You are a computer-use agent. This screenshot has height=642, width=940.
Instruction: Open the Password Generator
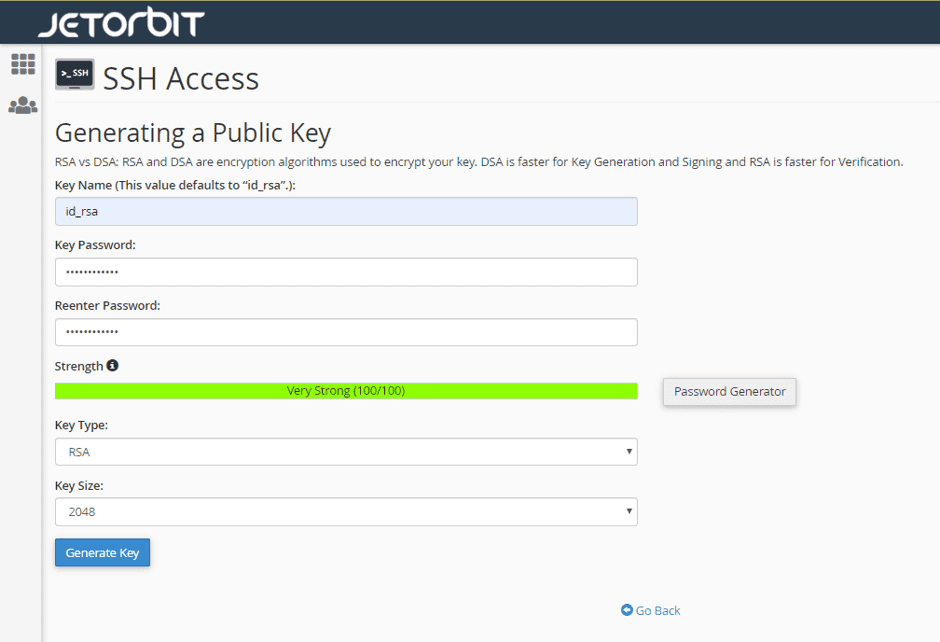pos(730,391)
